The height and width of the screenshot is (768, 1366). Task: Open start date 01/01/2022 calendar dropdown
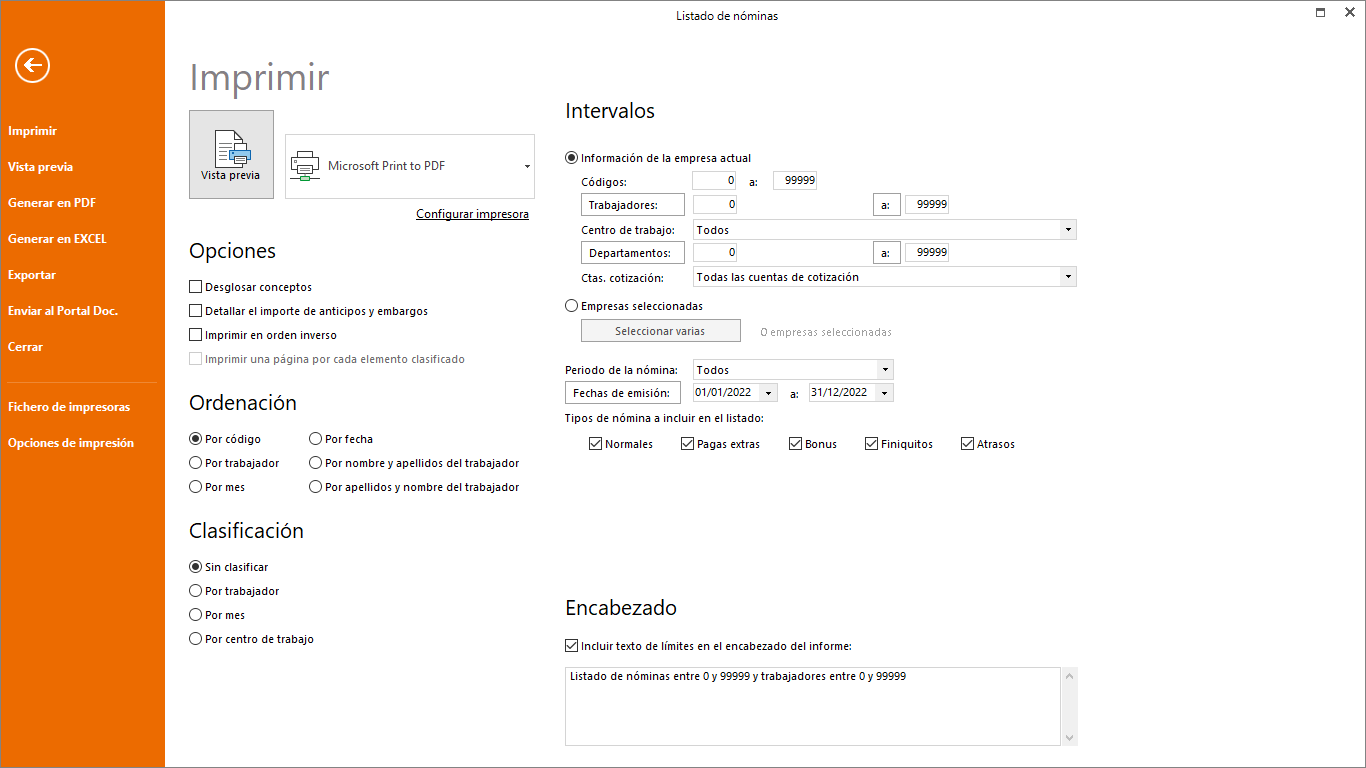coord(769,393)
